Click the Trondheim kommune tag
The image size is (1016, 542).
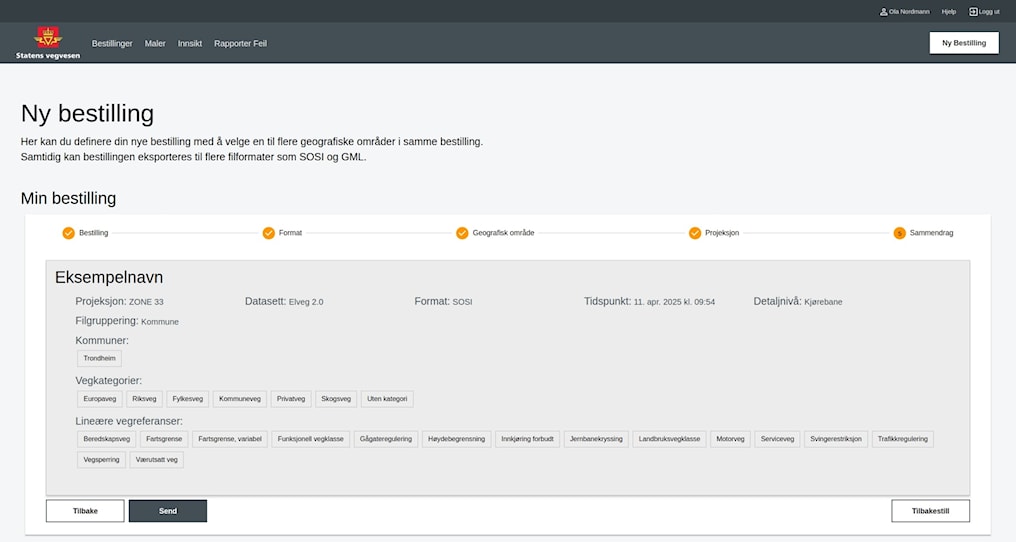click(99, 358)
